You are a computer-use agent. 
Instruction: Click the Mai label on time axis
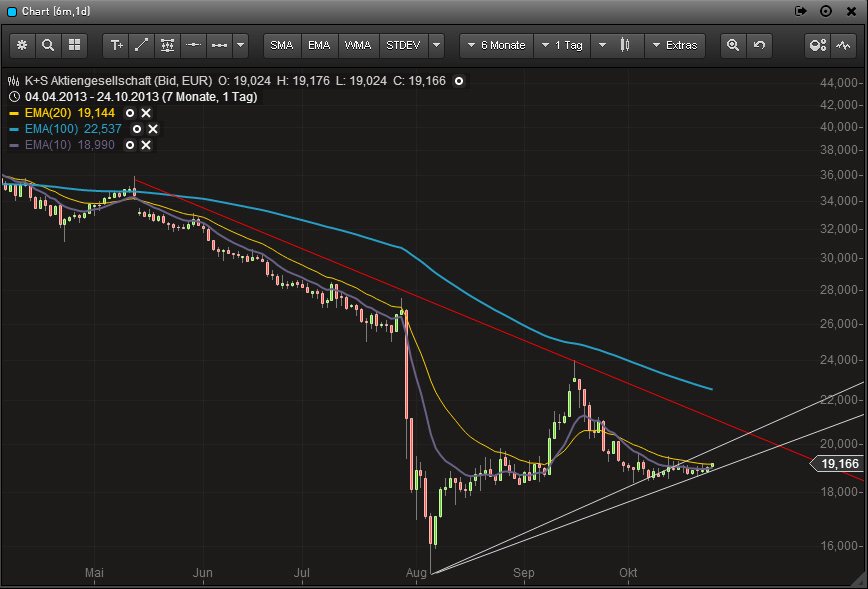[94, 573]
